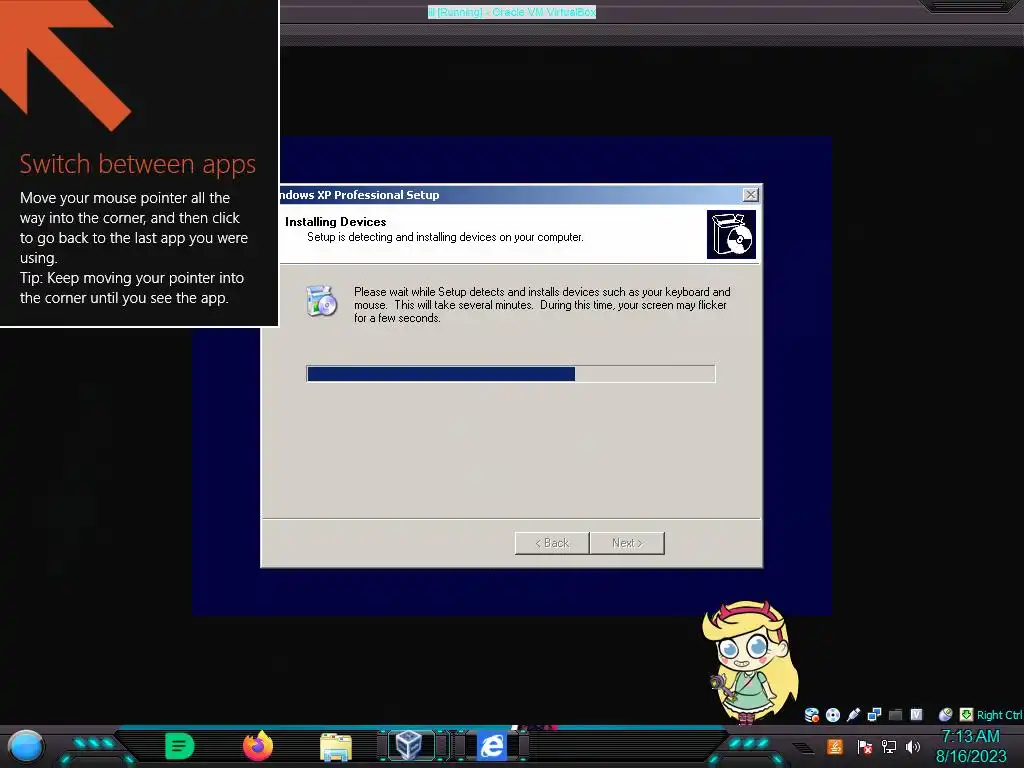Image resolution: width=1024 pixels, height=768 pixels.
Task: Click VirtualBox virtualization V status icon
Action: [916, 715]
